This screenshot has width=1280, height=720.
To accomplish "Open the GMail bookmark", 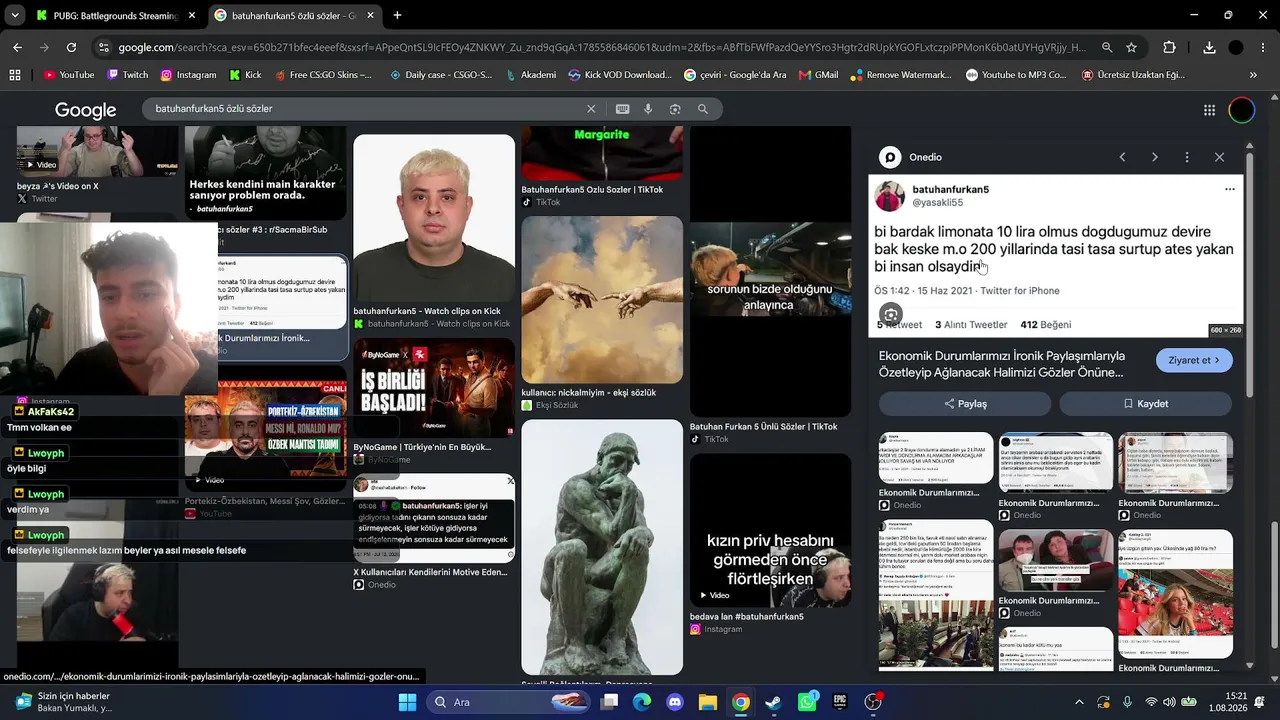I will click(818, 75).
